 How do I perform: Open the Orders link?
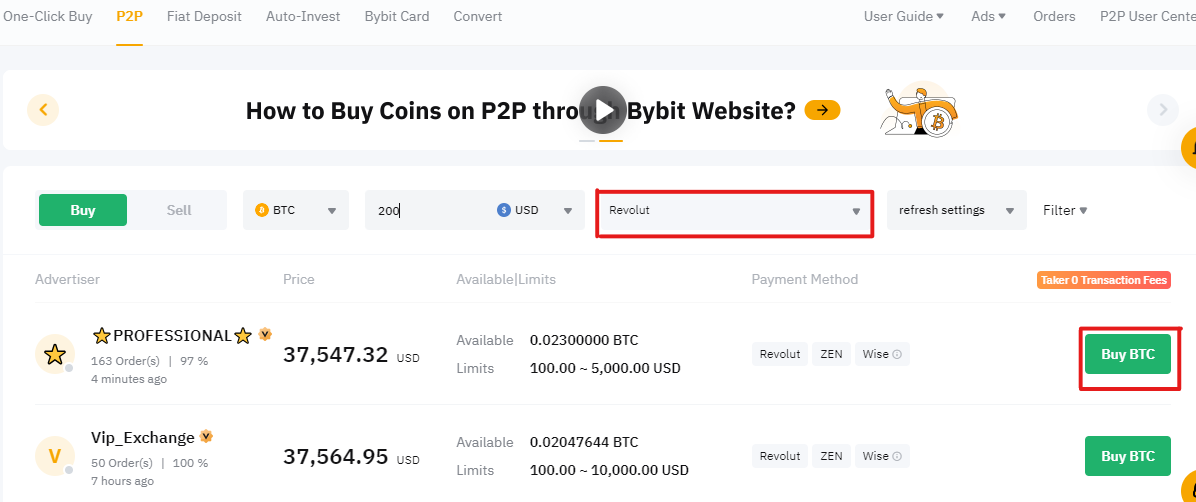[1054, 16]
